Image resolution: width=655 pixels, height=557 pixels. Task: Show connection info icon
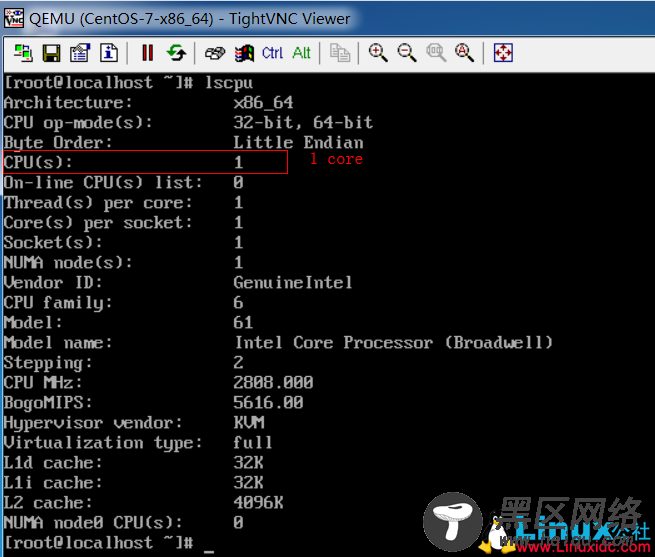[109, 53]
